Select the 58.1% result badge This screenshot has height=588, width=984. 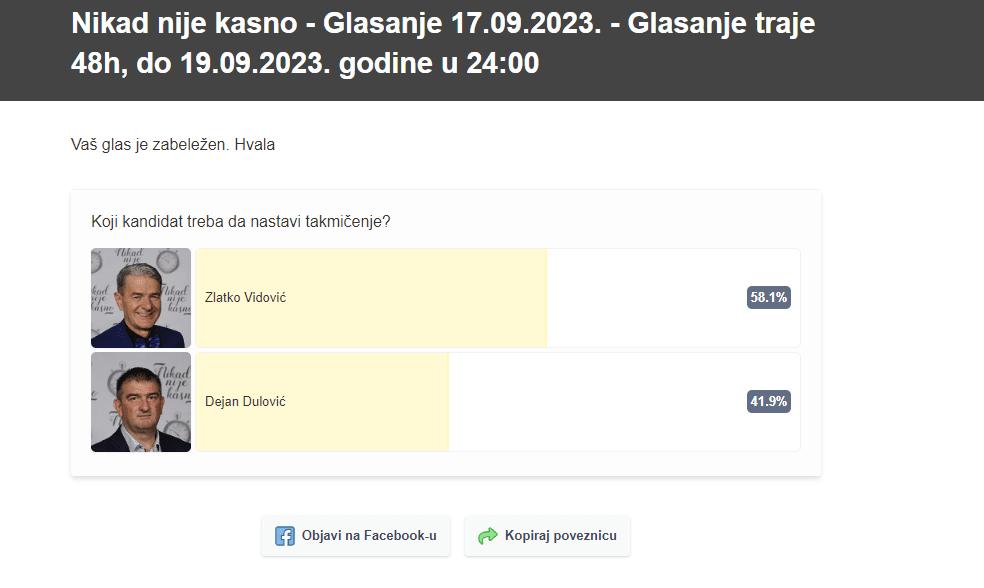click(769, 297)
